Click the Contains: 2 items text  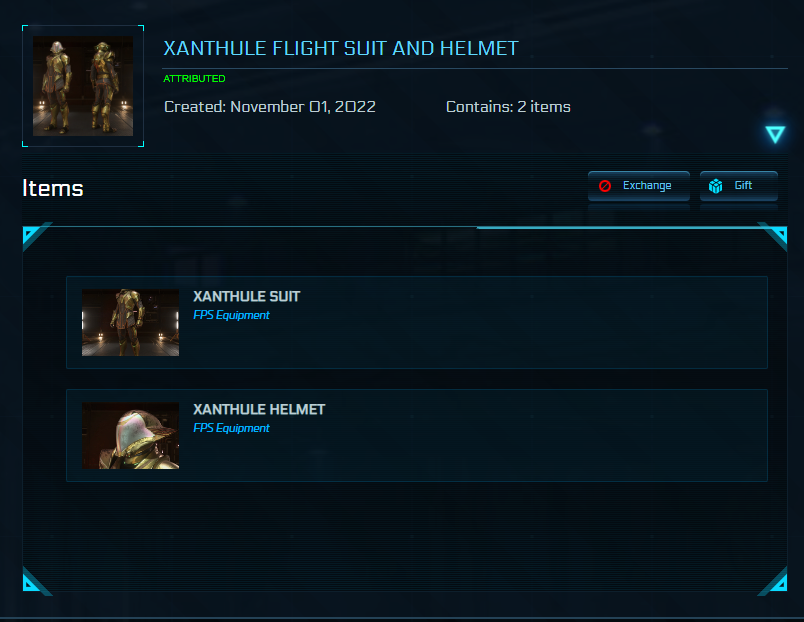pos(508,106)
